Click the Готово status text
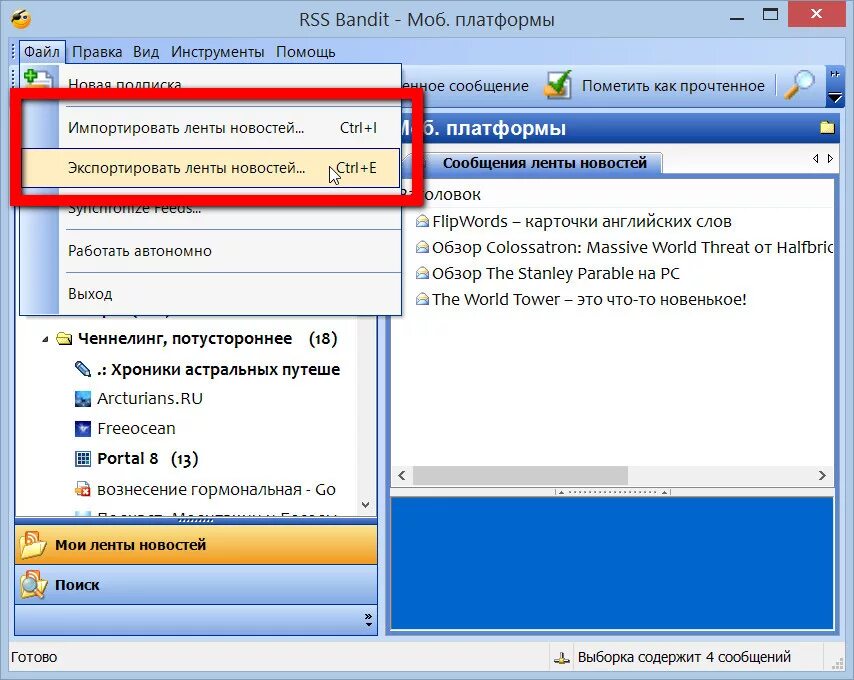 pos(34,657)
